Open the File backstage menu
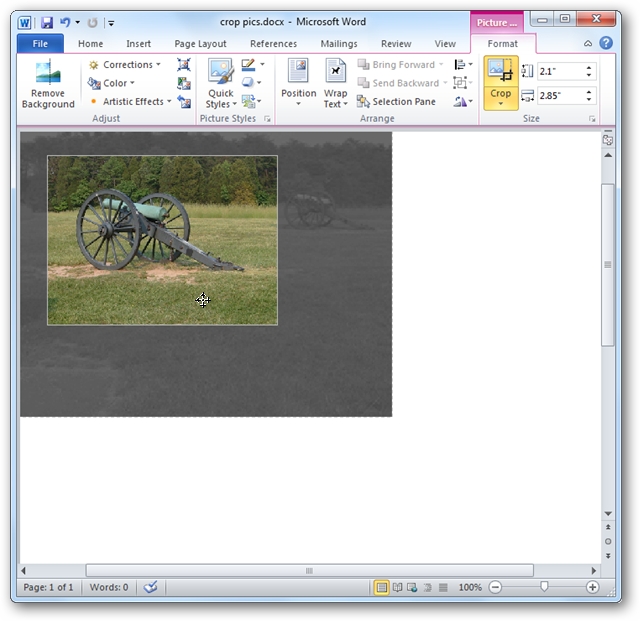The height and width of the screenshot is (621, 640). (x=40, y=44)
